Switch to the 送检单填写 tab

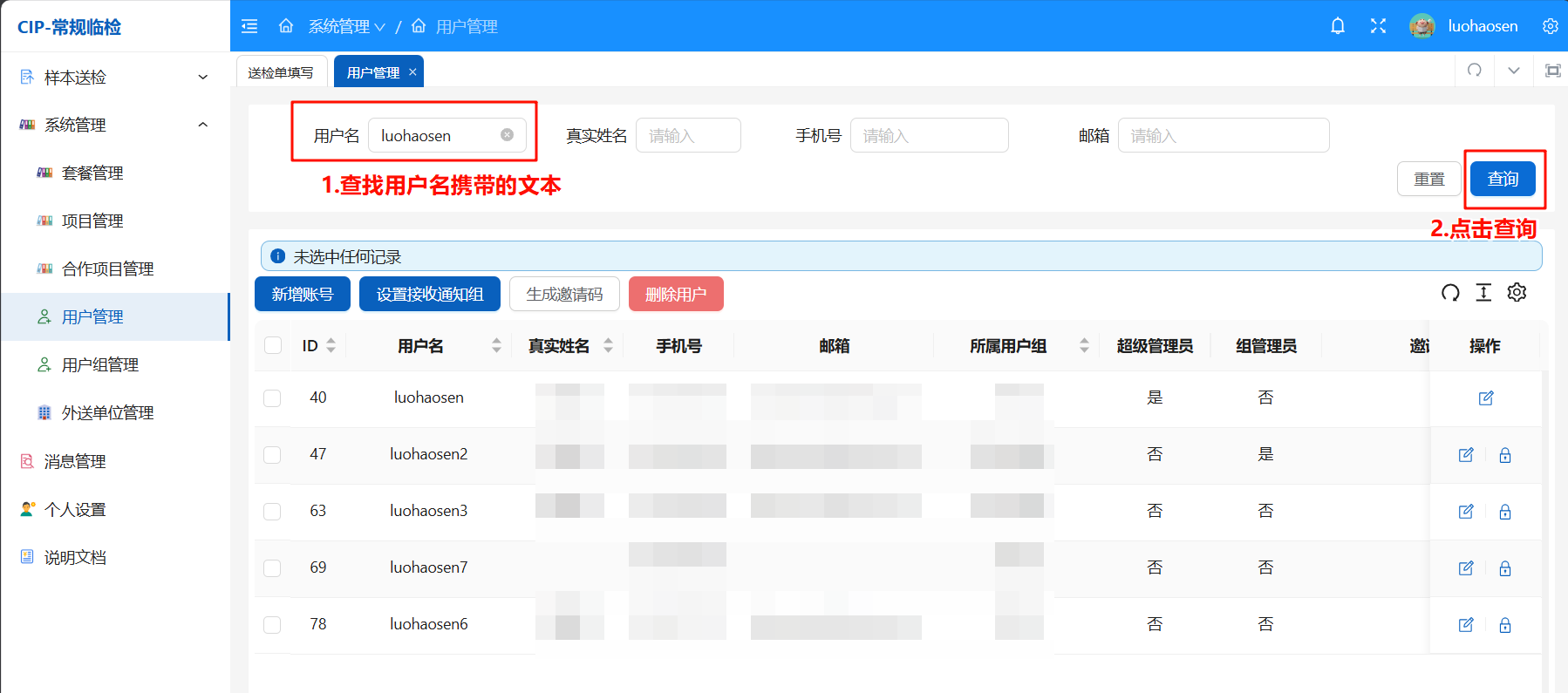click(281, 72)
